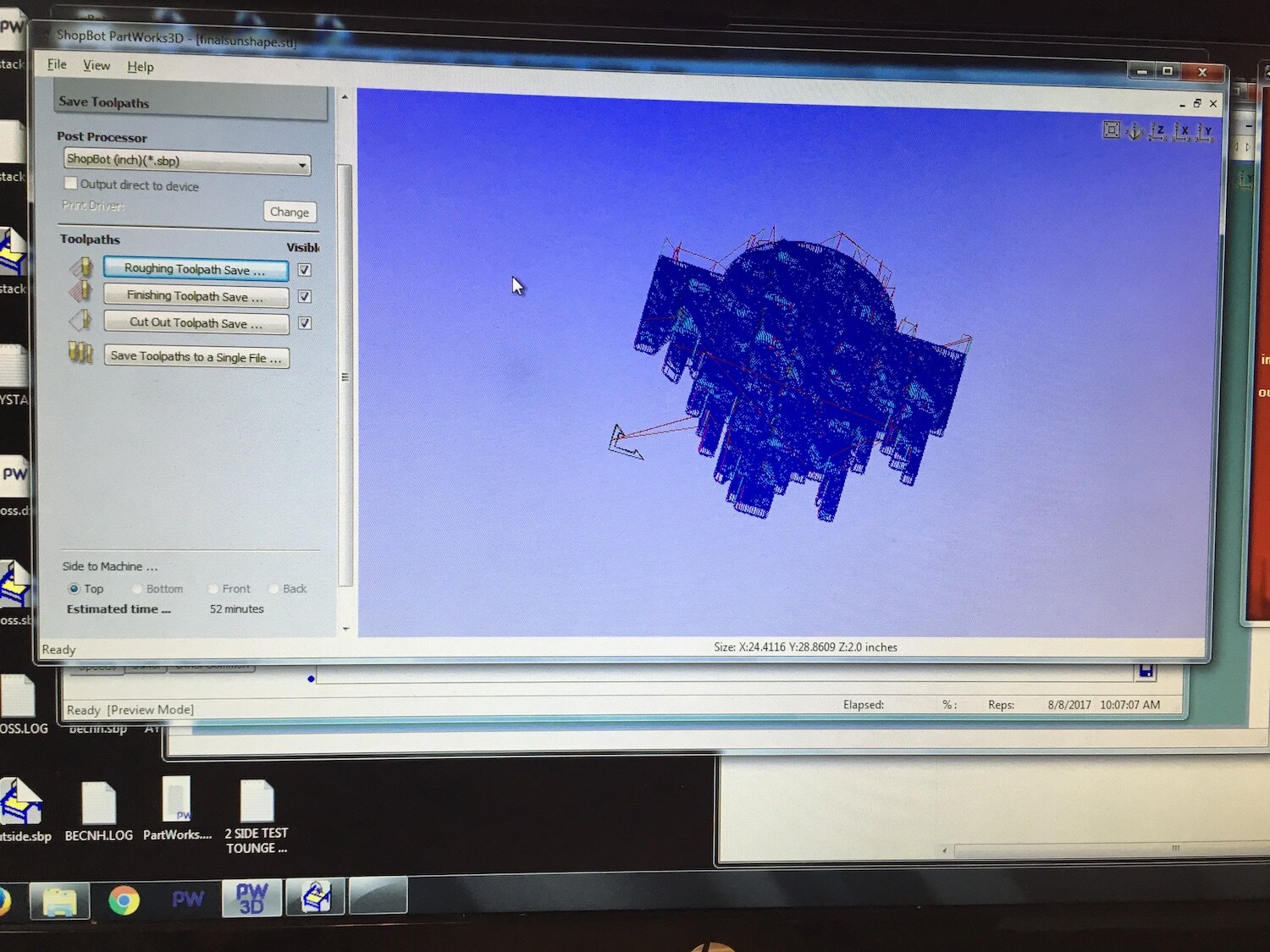Open File Explorer from the taskbar
The width and height of the screenshot is (1270, 952).
click(60, 901)
